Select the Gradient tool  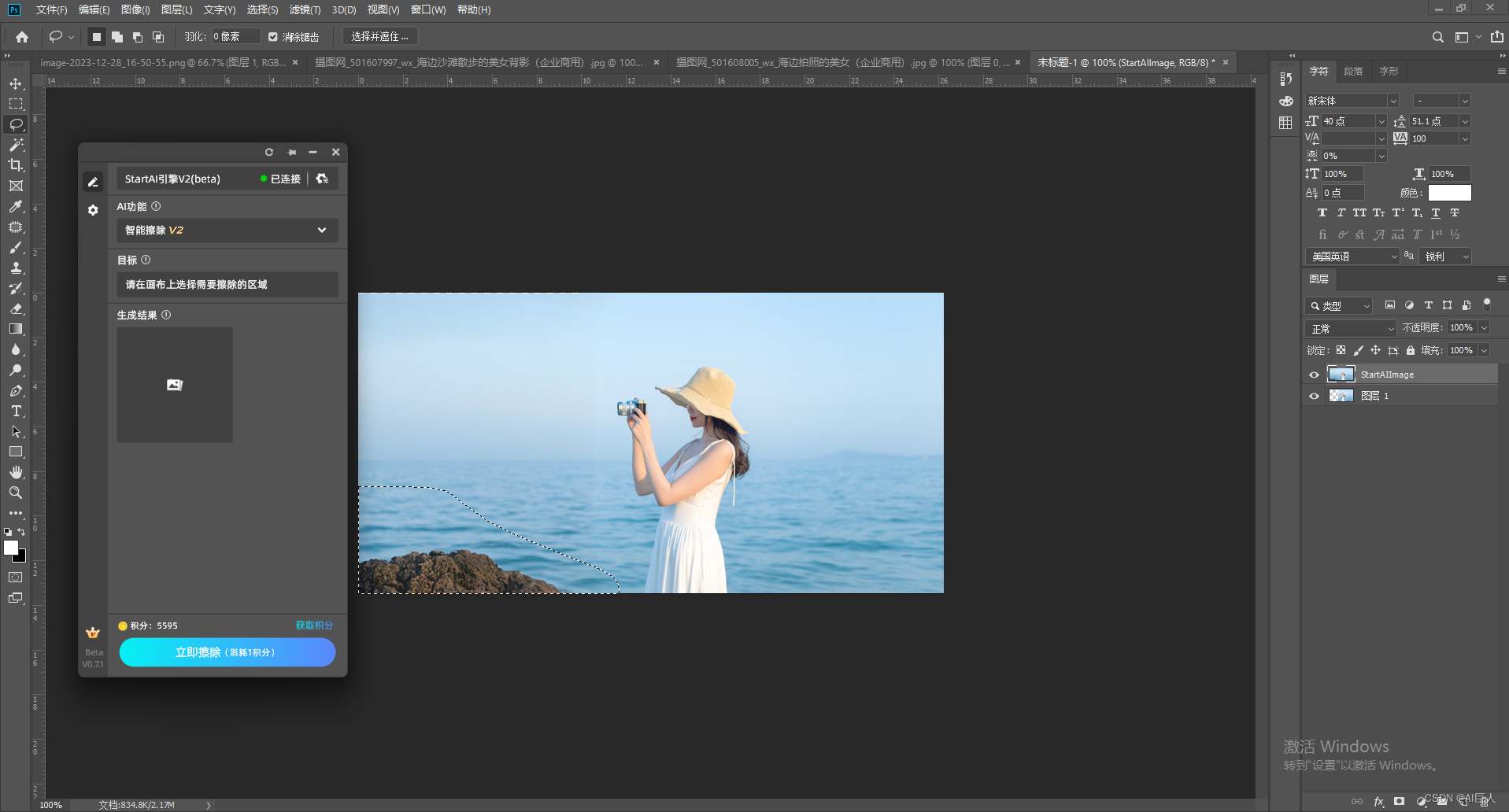click(16, 329)
